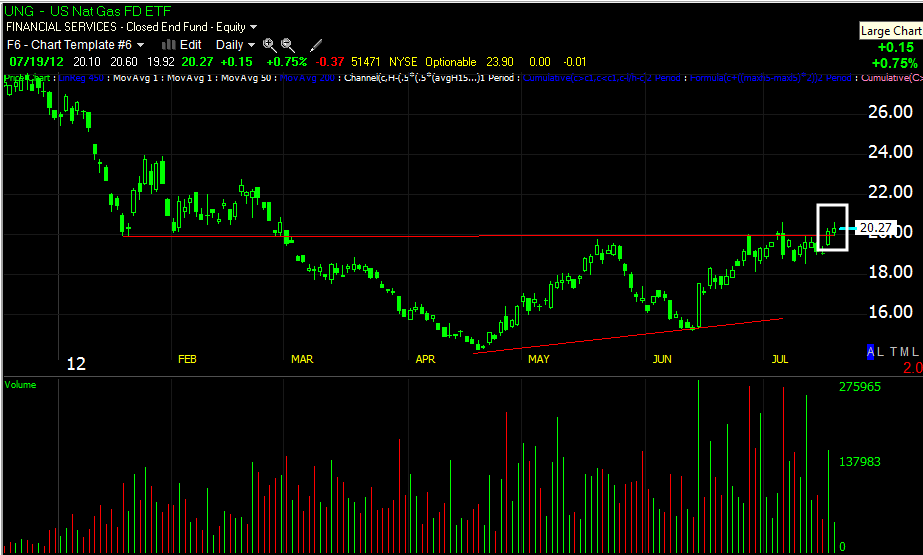Click the green close value 20.27 in data row
This screenshot has height=555, width=923.
(197, 62)
